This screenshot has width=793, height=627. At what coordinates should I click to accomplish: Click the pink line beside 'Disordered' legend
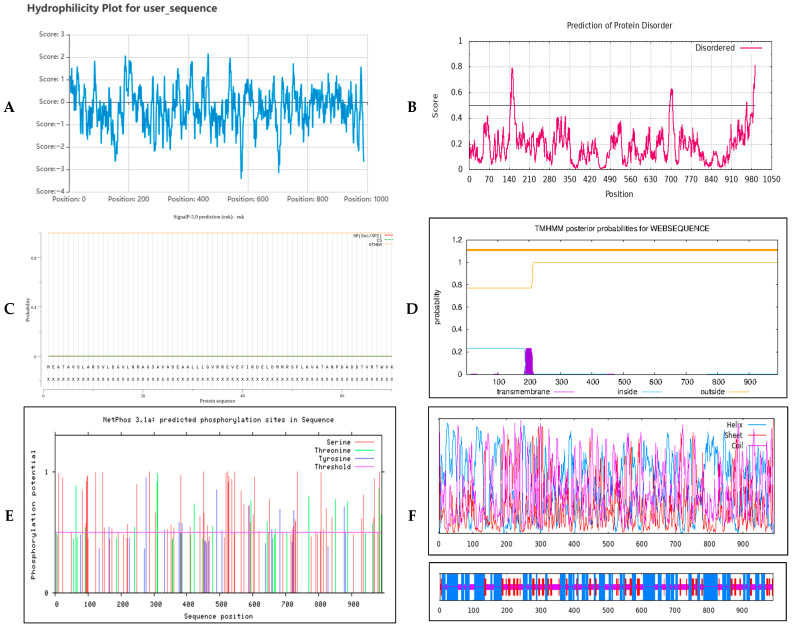click(752, 48)
